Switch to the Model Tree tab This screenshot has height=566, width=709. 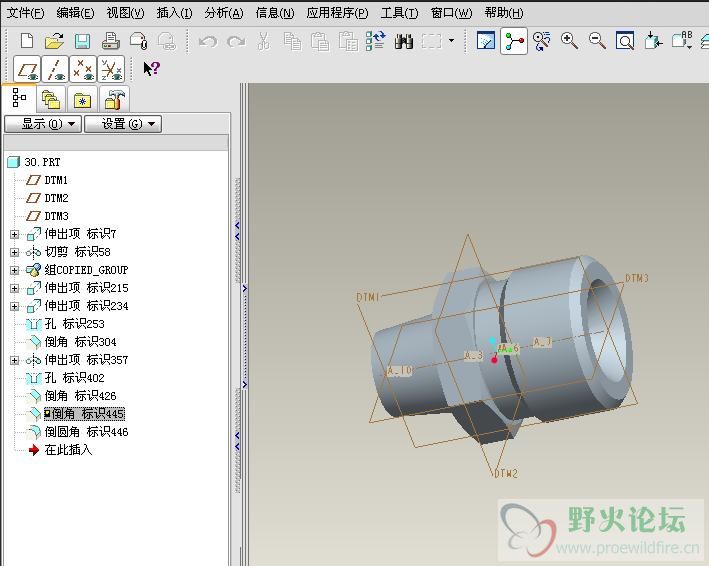[19, 98]
